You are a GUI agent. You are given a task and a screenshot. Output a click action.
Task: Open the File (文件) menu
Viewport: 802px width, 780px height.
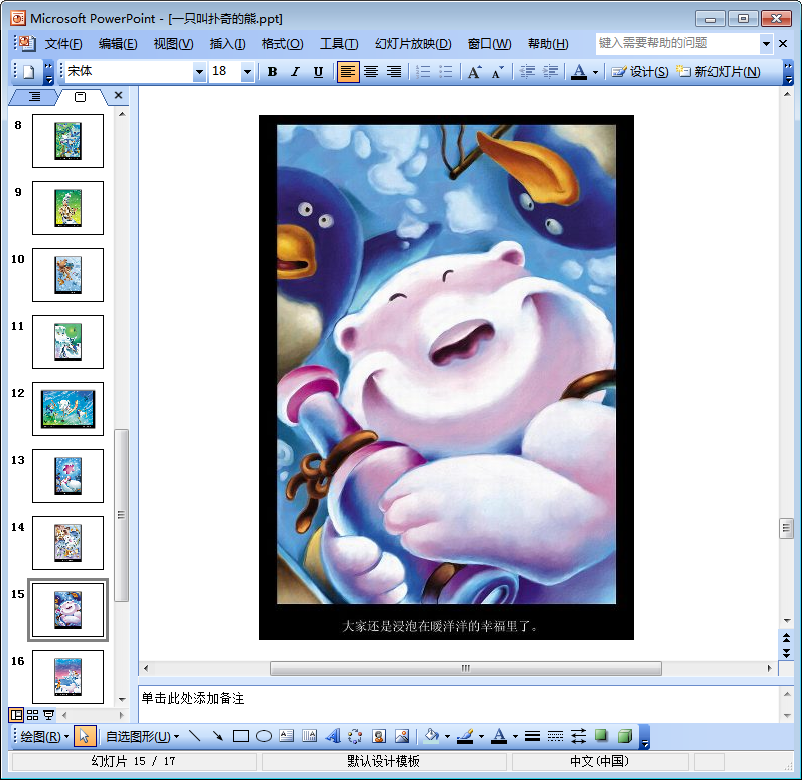(x=63, y=44)
